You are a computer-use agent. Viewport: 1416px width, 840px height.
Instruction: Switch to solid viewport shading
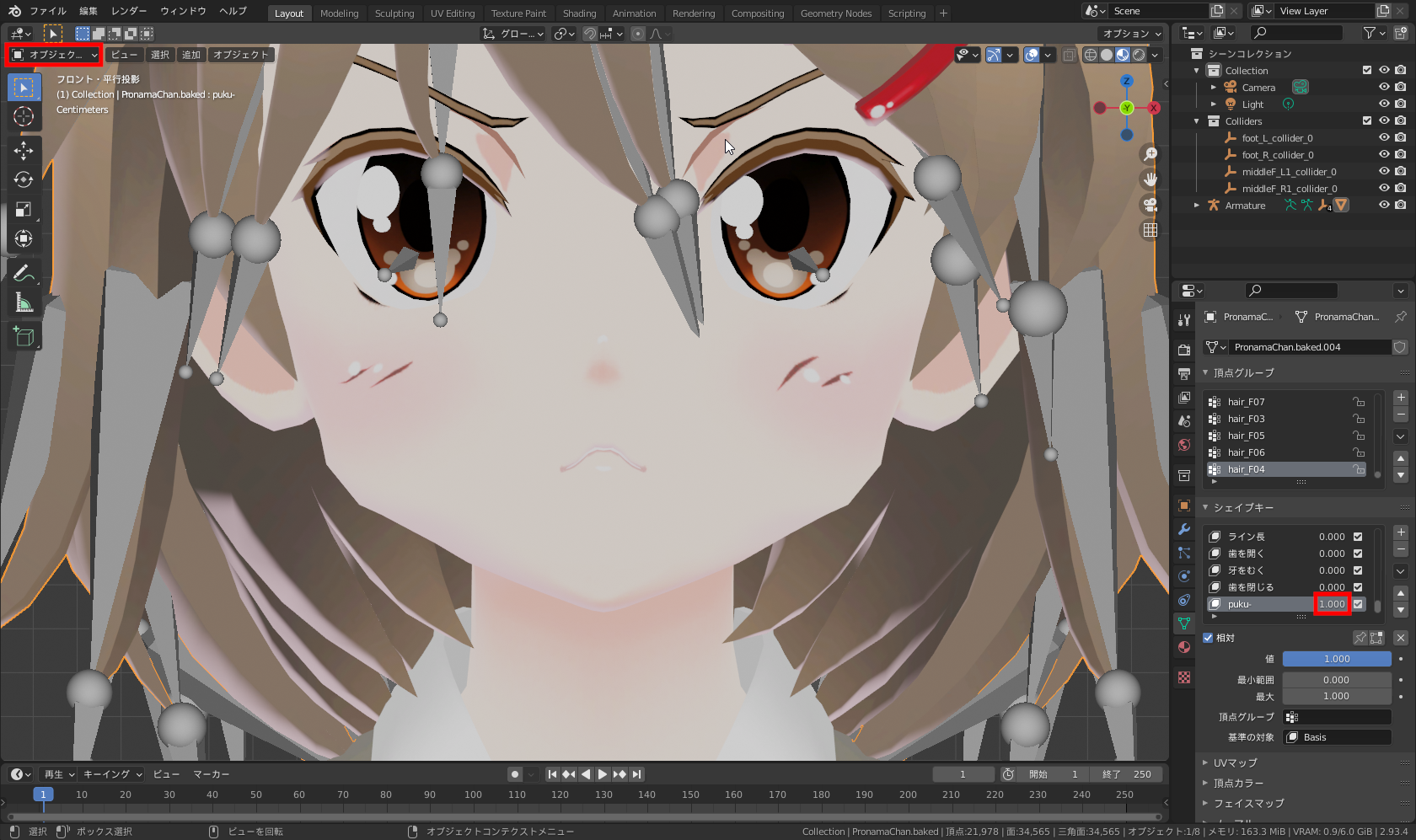[1107, 55]
